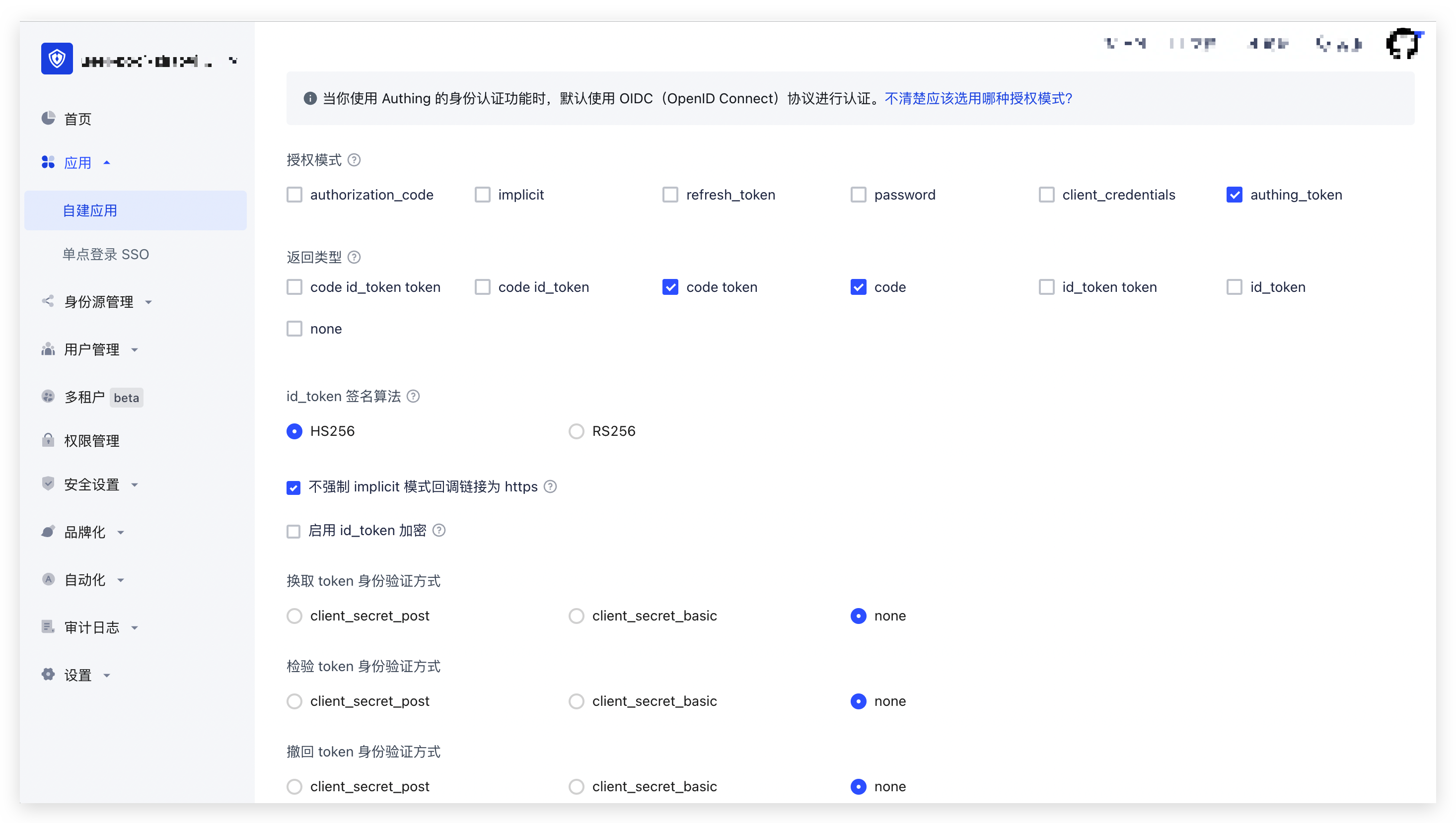This screenshot has height=823, width=1456.
Task: Click the 用户管理 users icon
Action: 48,349
